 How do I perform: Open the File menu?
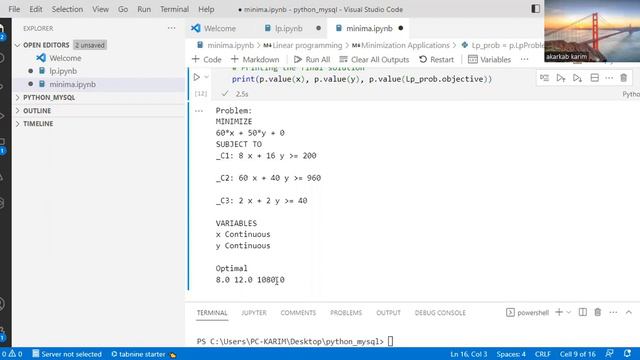click(14, 9)
